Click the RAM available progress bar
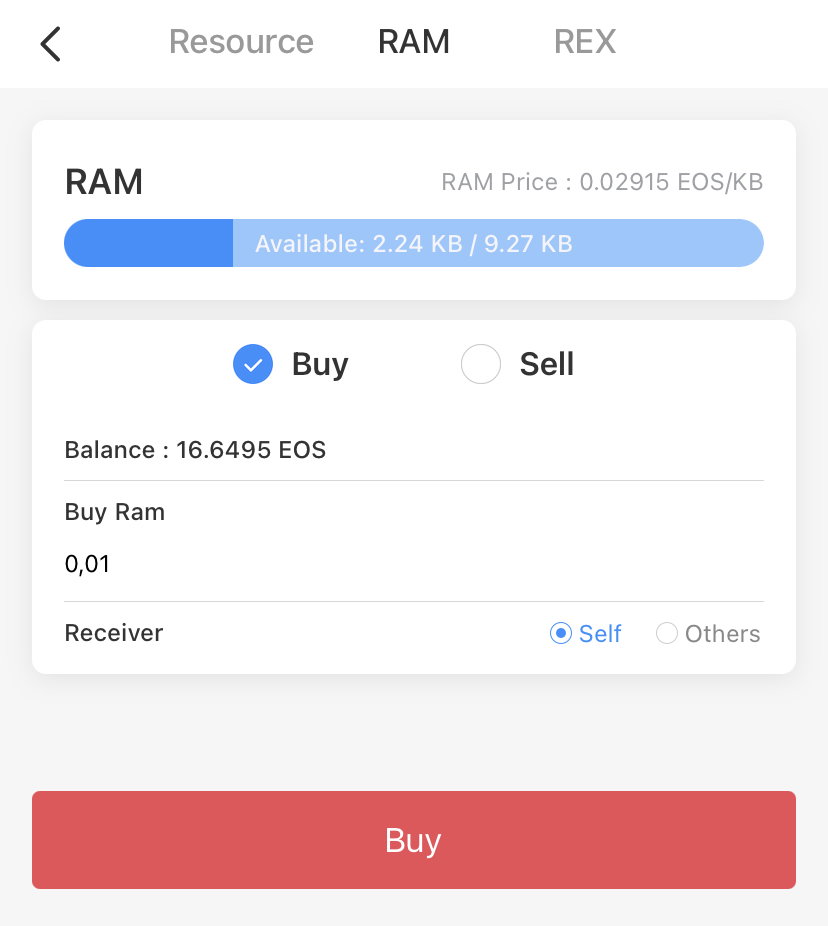Image resolution: width=828 pixels, height=926 pixels. click(414, 243)
